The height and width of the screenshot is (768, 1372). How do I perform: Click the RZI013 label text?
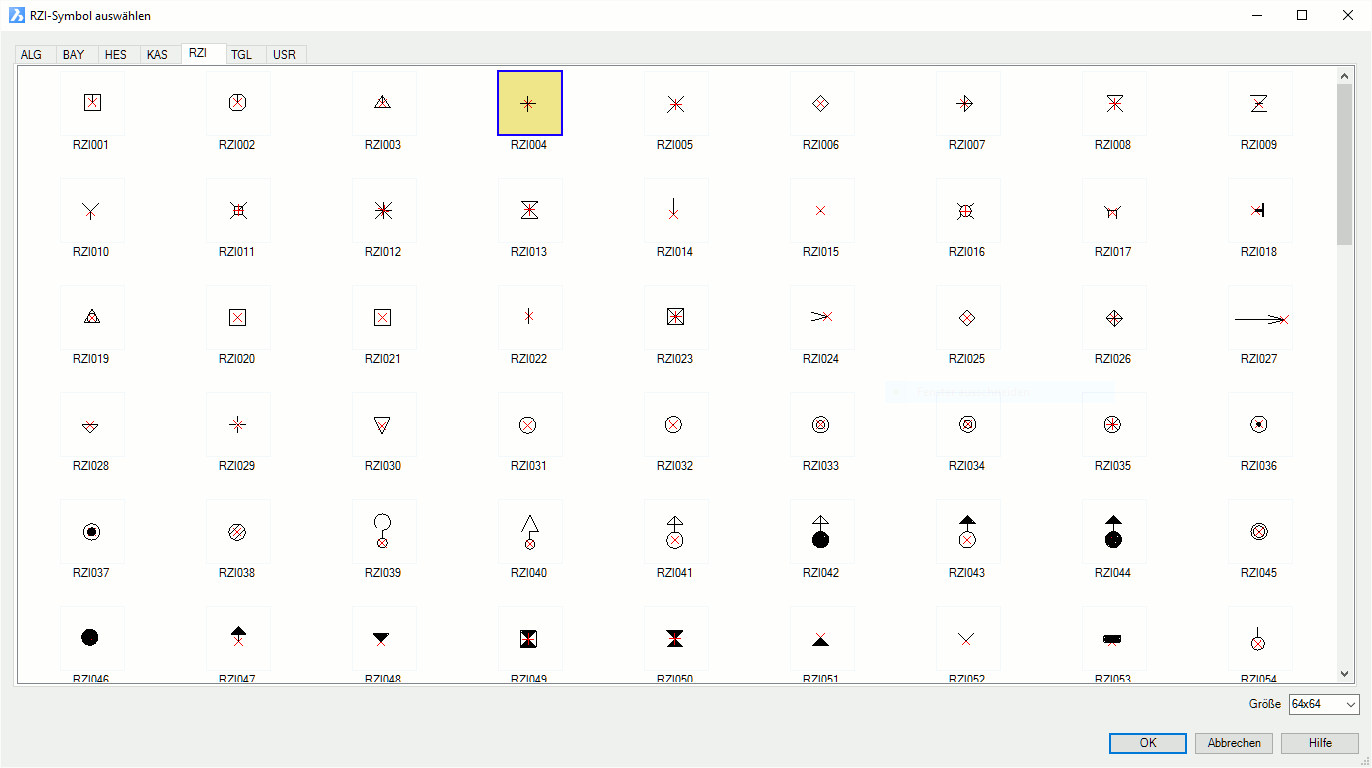pyautogui.click(x=529, y=252)
